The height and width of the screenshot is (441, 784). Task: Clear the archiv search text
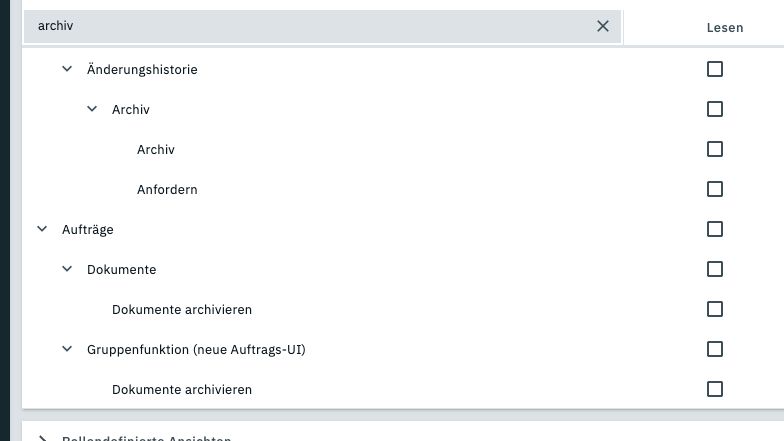tap(602, 26)
